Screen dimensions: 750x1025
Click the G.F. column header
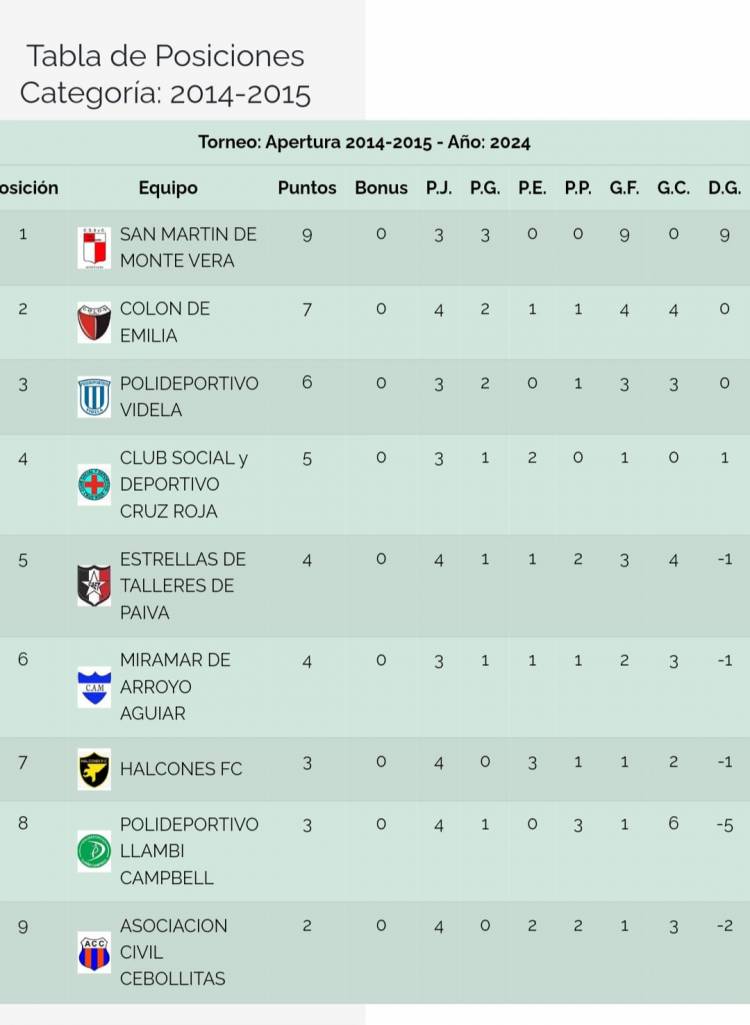624,188
